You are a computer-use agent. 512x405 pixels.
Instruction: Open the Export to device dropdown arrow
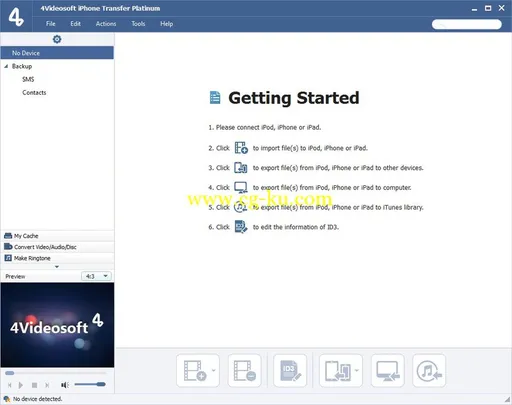coord(357,370)
